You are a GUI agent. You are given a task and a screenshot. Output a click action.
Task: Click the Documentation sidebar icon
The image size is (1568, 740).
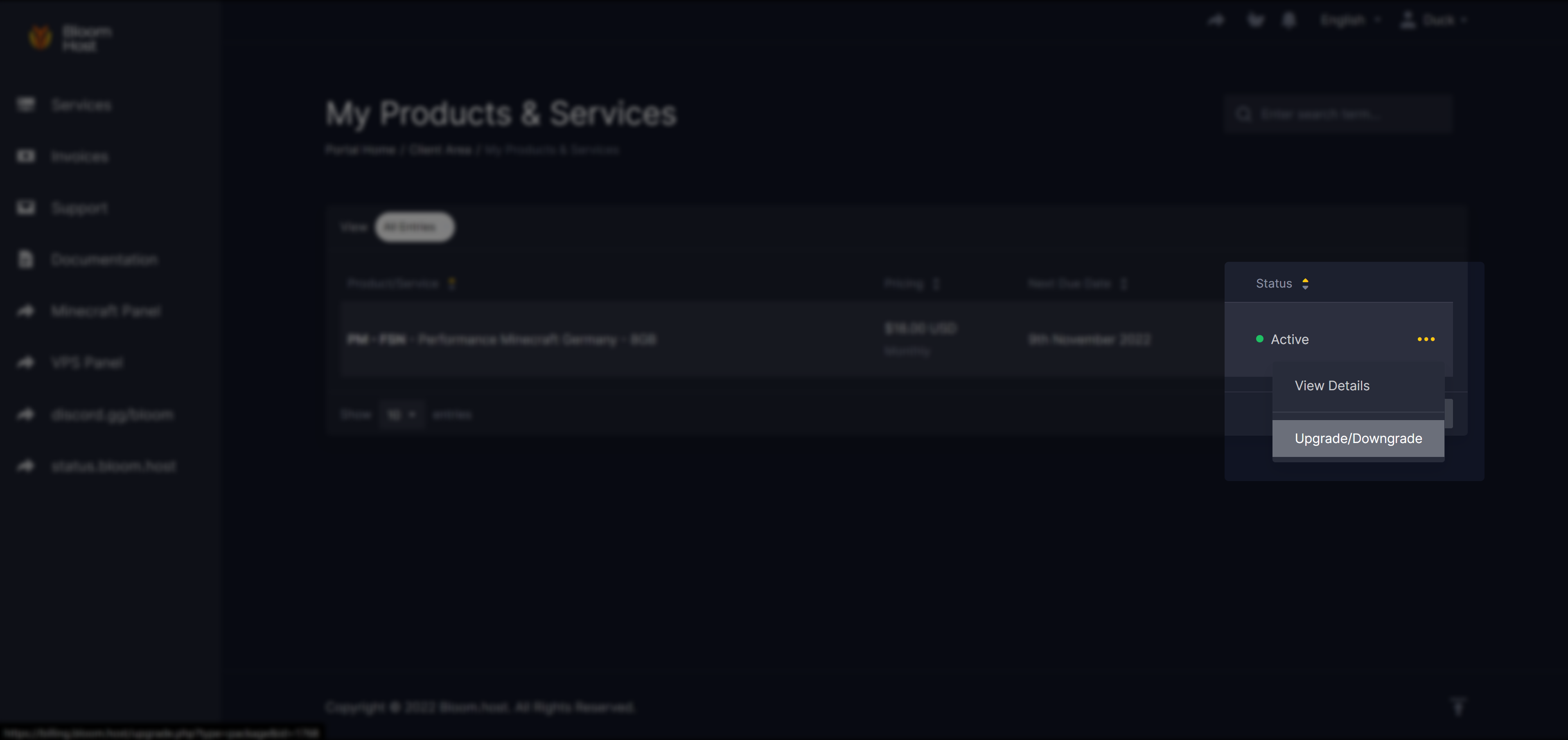(x=25, y=259)
